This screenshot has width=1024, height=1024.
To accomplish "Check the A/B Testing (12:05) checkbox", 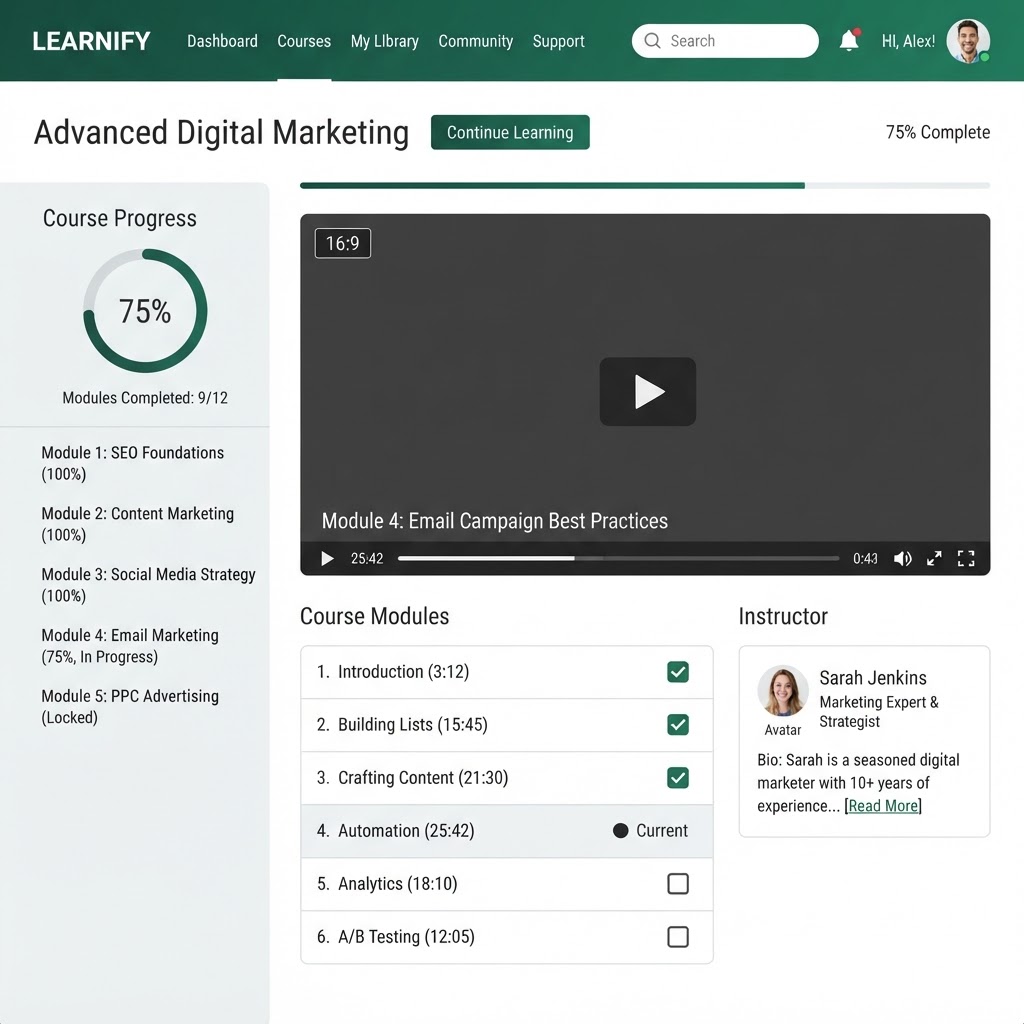I will (678, 936).
